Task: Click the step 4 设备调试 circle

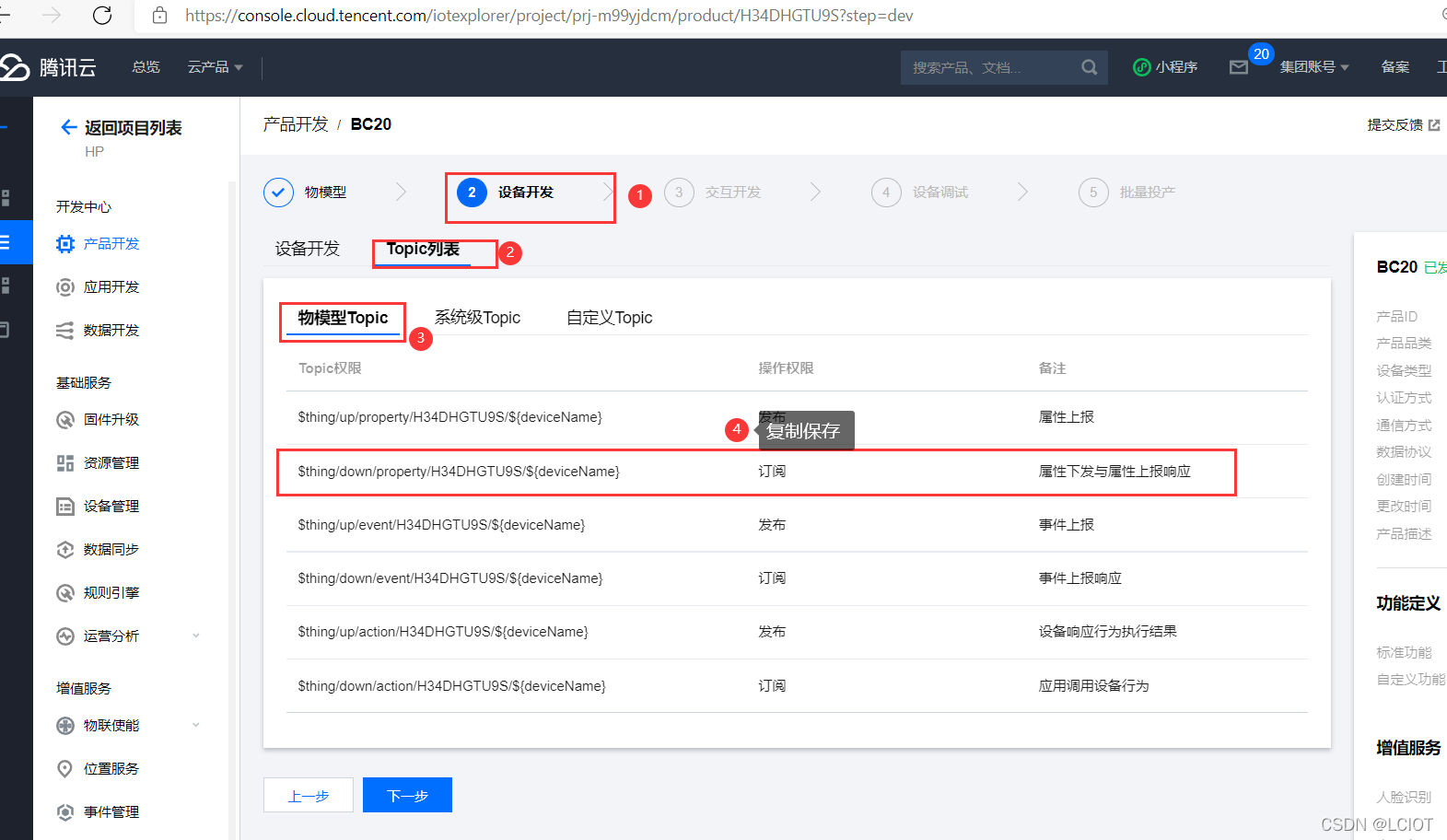Action: tap(886, 192)
